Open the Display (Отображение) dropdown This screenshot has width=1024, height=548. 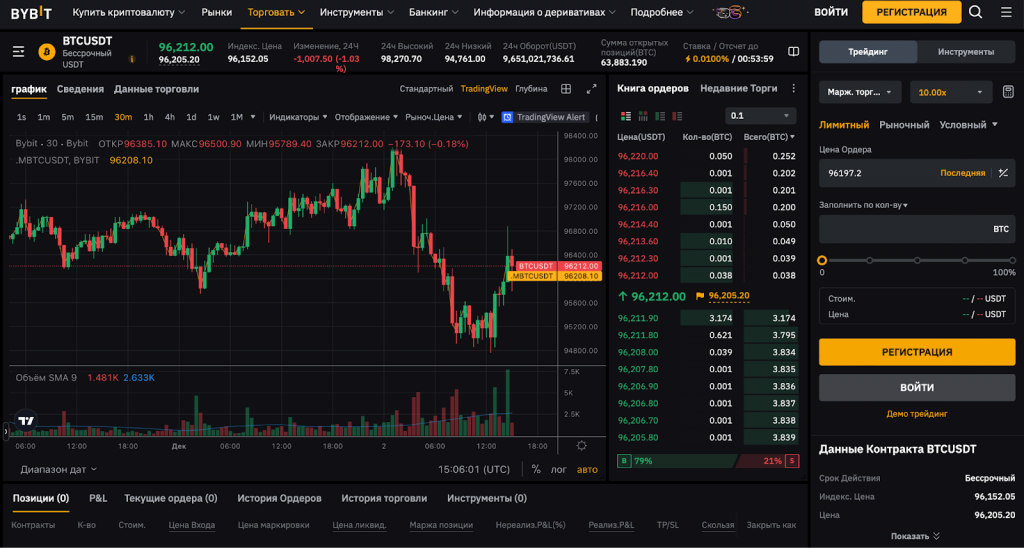tap(366, 117)
